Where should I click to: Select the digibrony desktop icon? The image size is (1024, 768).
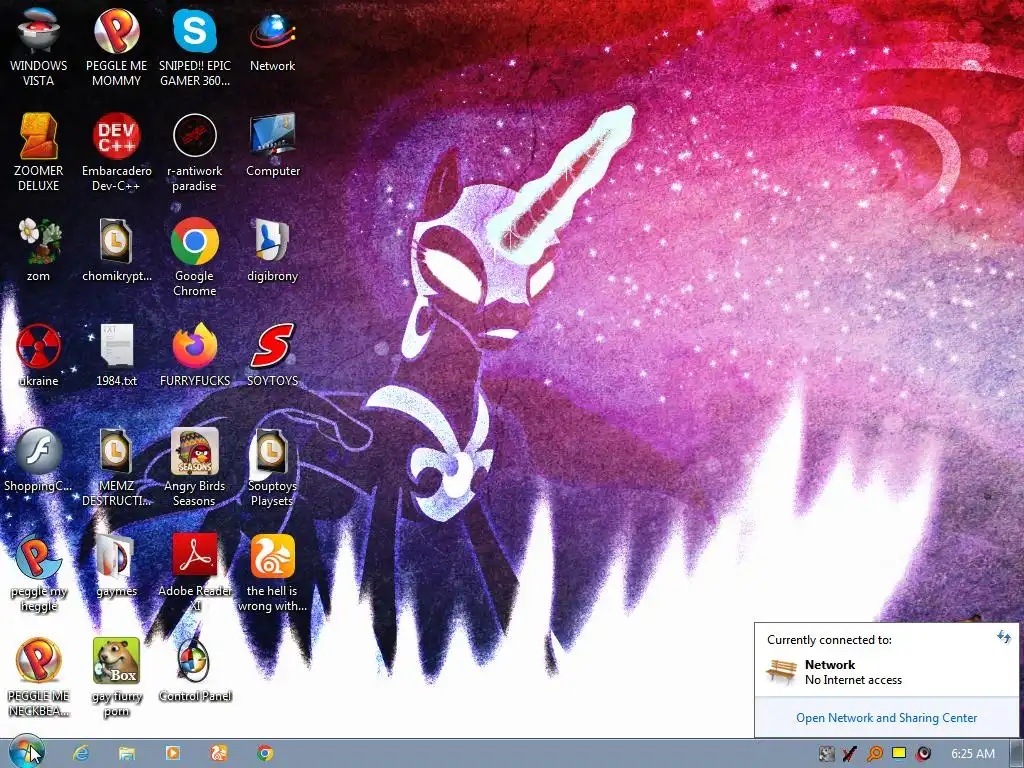(272, 249)
